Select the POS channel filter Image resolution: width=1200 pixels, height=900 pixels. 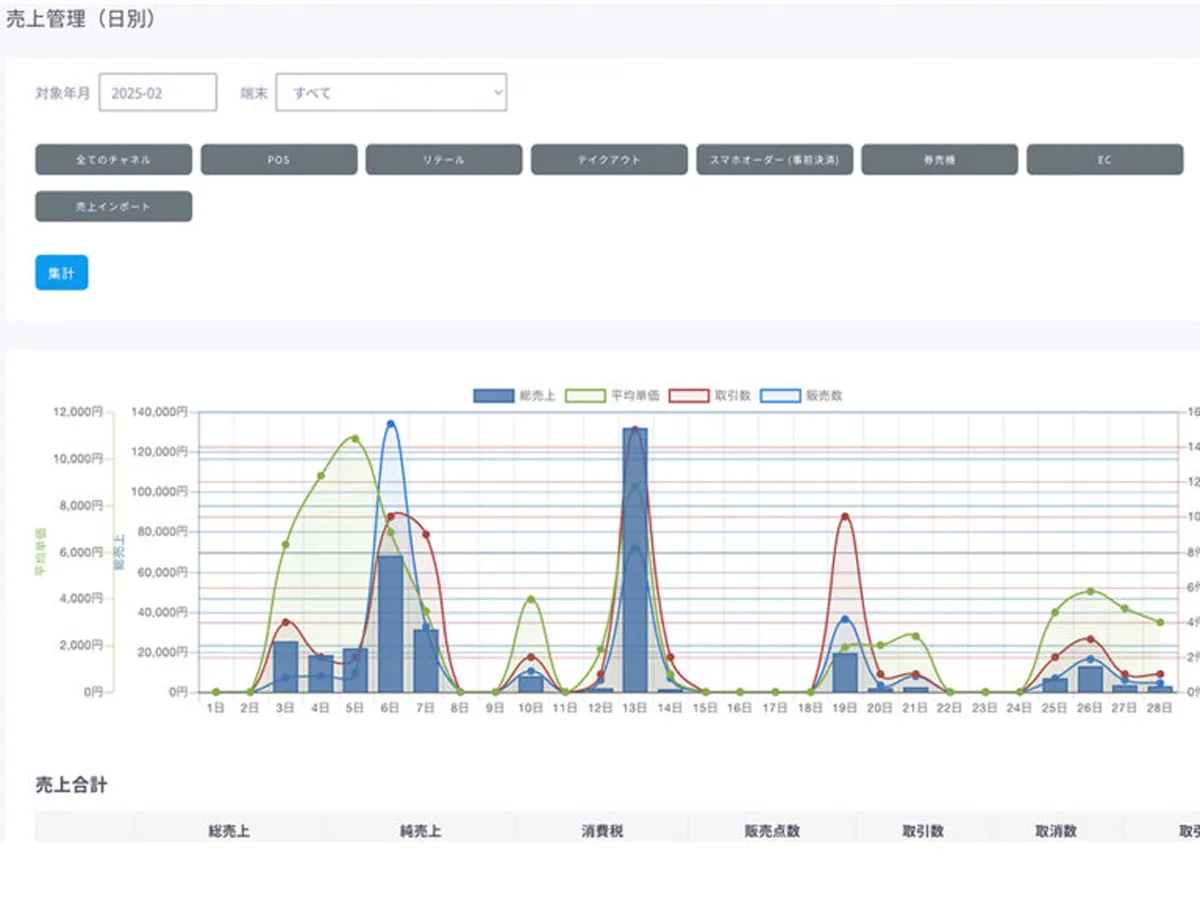[279, 160]
